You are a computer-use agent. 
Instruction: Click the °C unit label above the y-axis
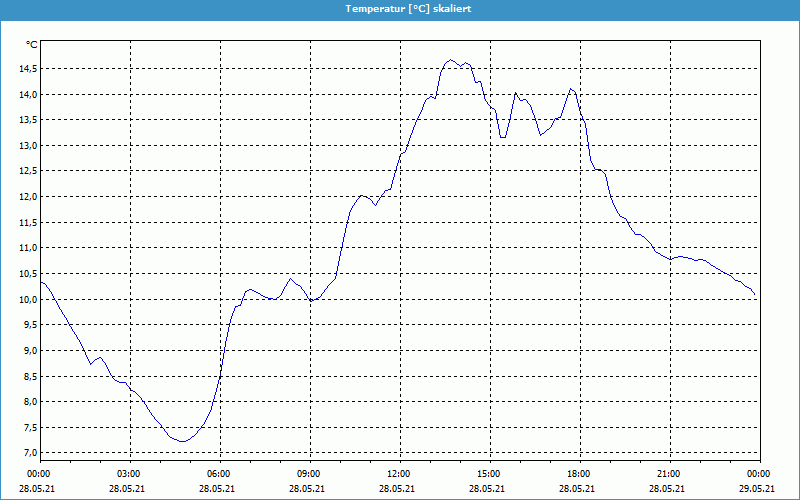click(x=32, y=44)
